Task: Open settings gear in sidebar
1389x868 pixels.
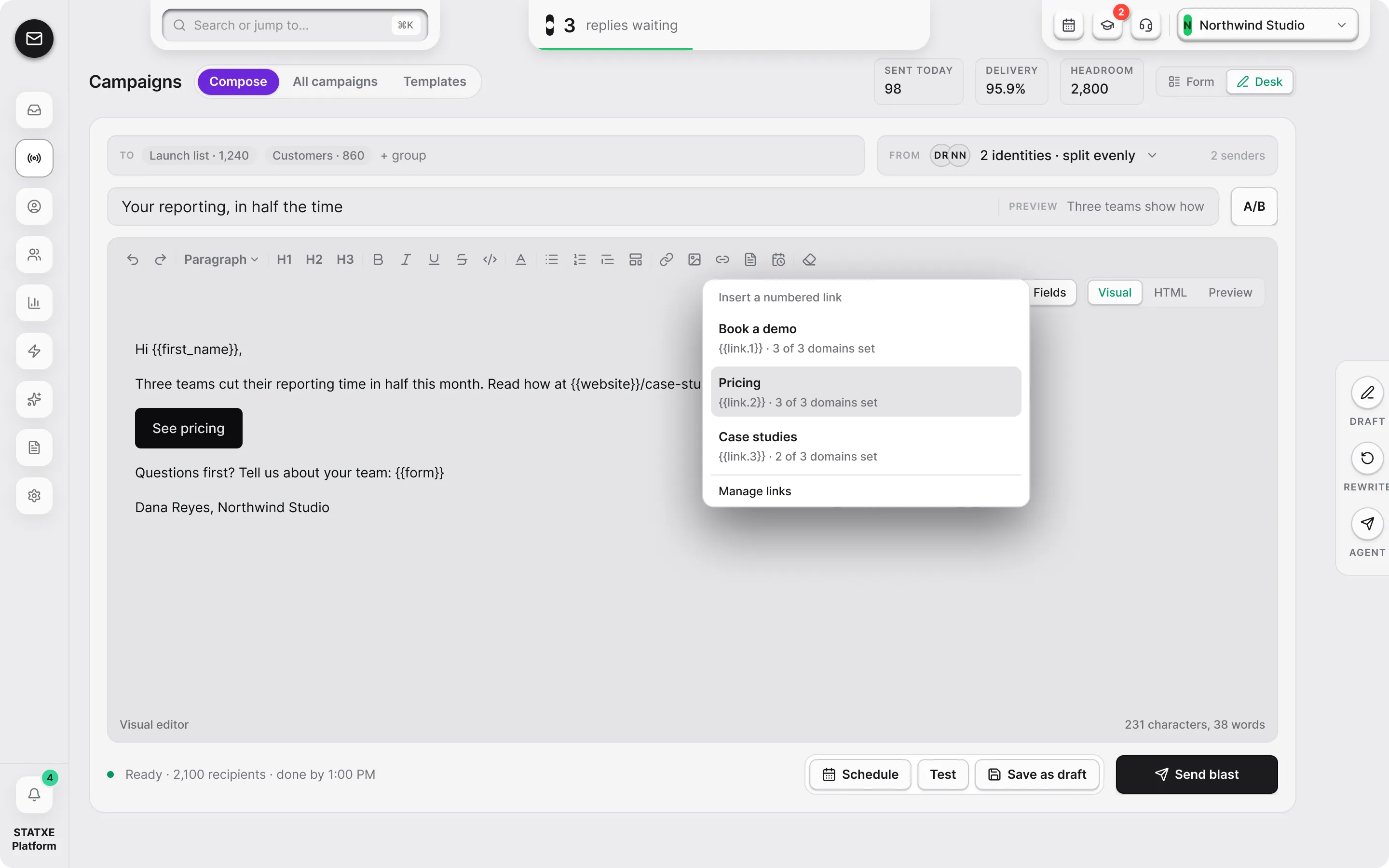Action: [34, 495]
